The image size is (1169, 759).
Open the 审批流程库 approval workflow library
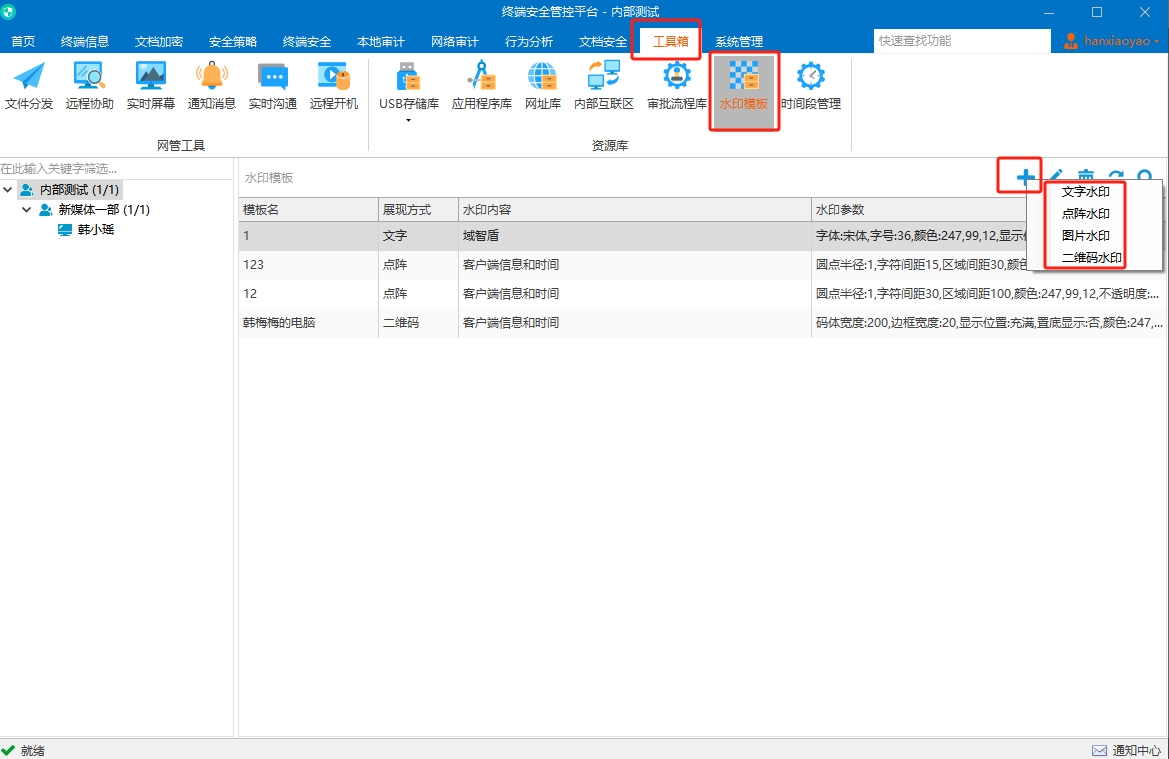(677, 86)
